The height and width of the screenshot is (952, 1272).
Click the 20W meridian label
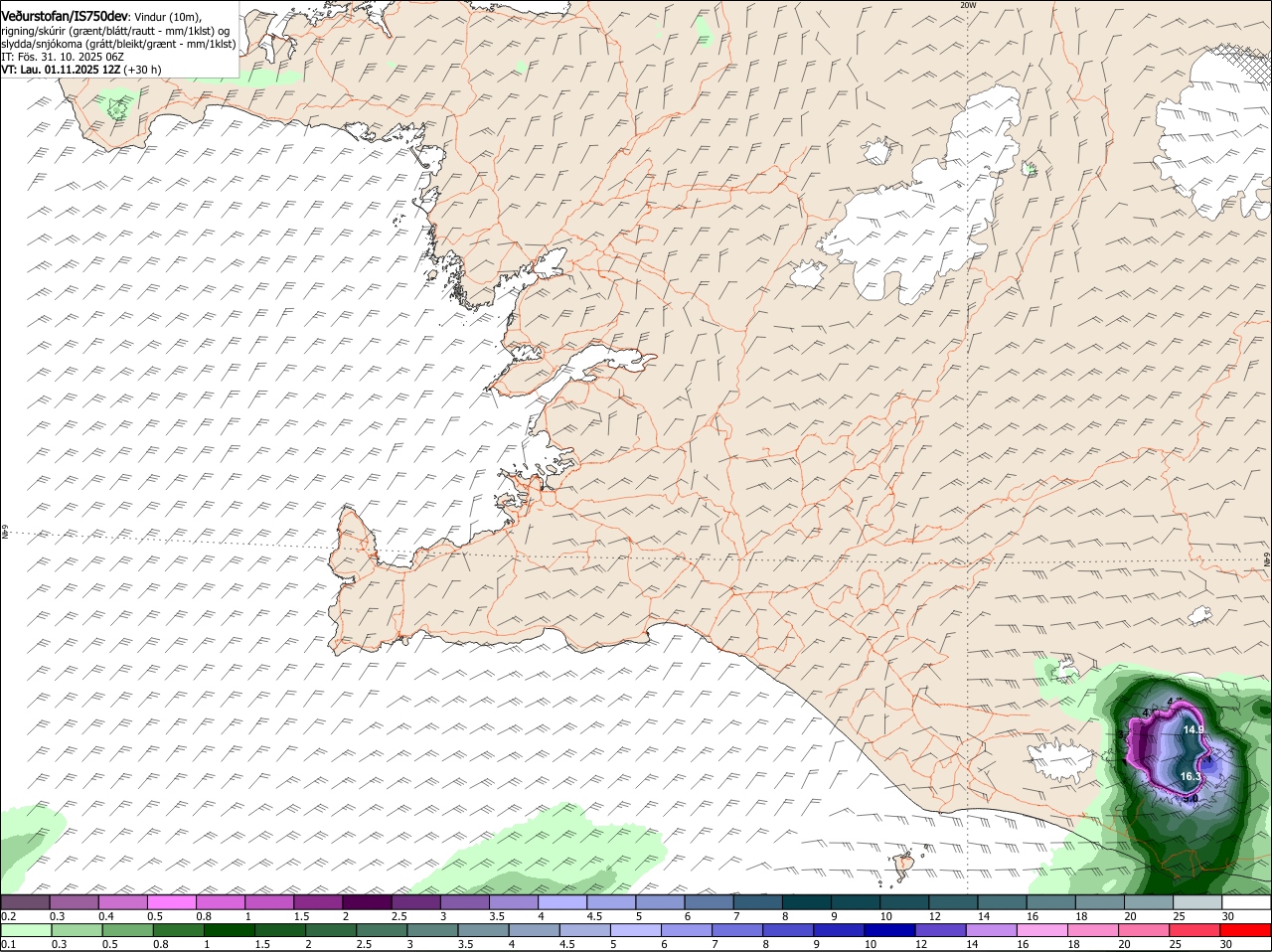pos(968,5)
